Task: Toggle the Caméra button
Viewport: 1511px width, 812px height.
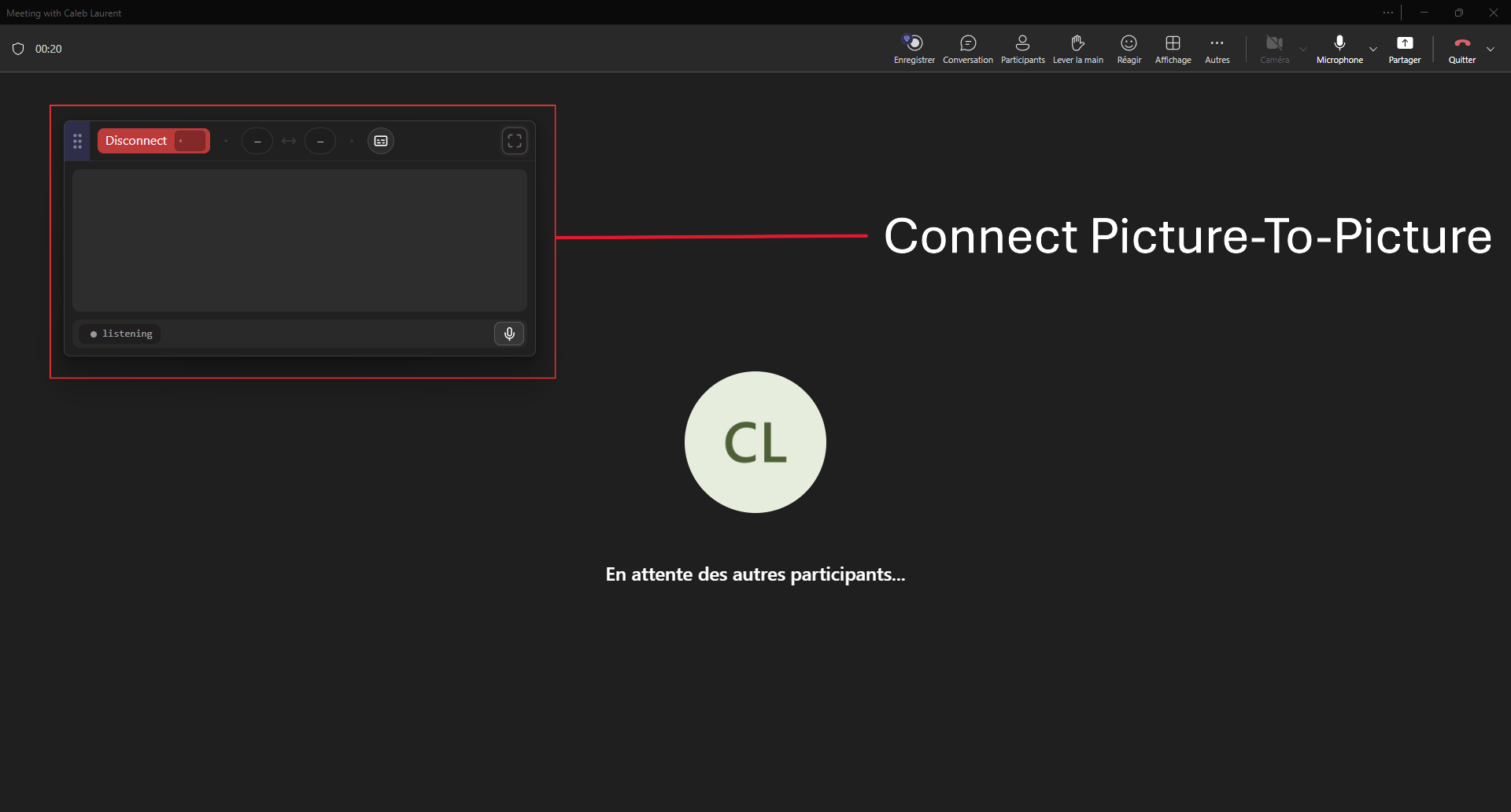Action: click(x=1274, y=49)
